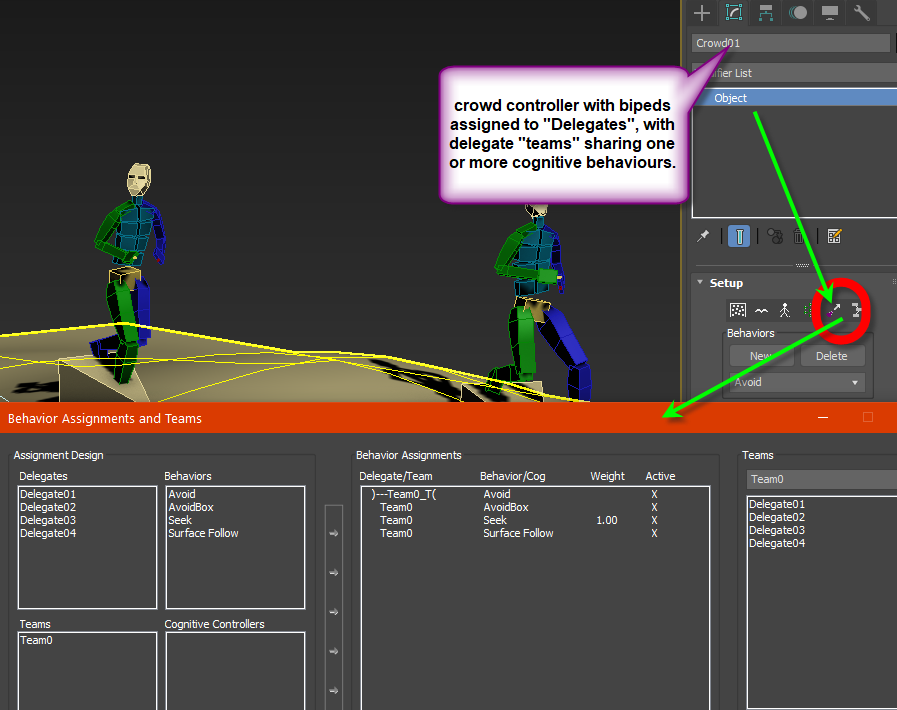This screenshot has width=897, height=710.
Task: Click the Multiple Delegate Editing stick-figure icon
Action: click(785, 311)
